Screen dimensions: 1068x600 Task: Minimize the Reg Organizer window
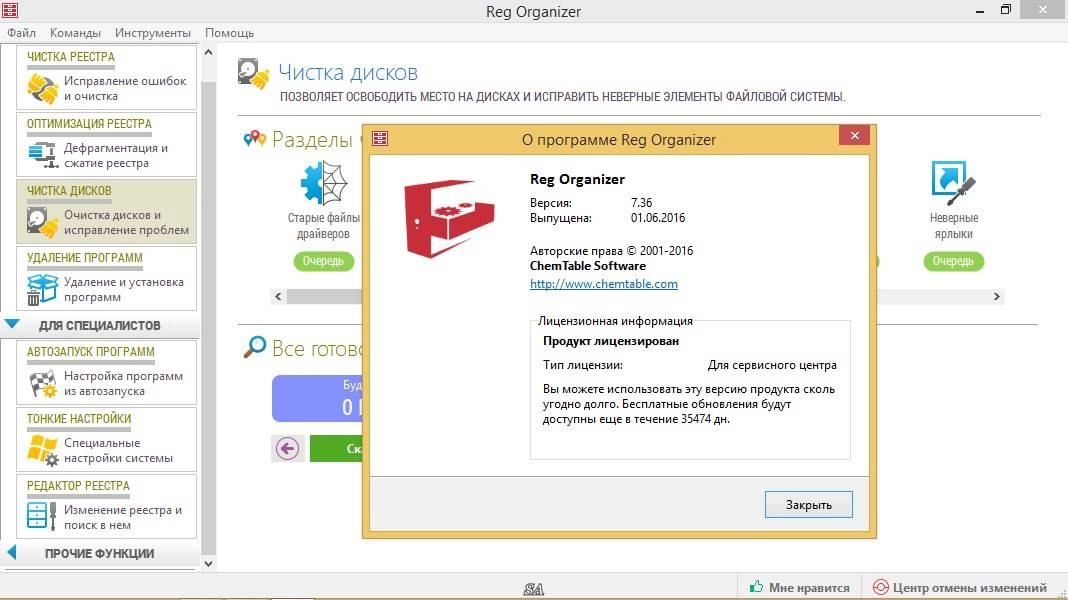979,10
